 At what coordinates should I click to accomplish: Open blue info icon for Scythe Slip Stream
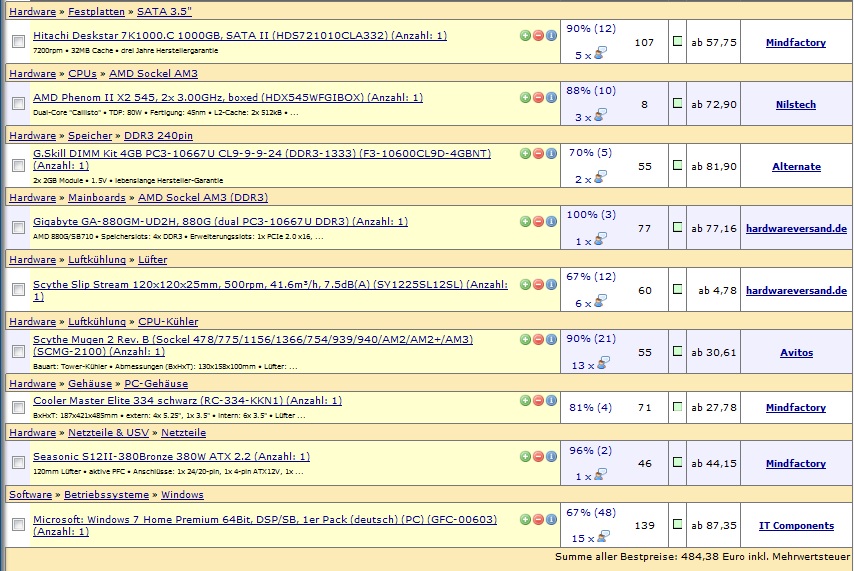pyautogui.click(x=551, y=284)
